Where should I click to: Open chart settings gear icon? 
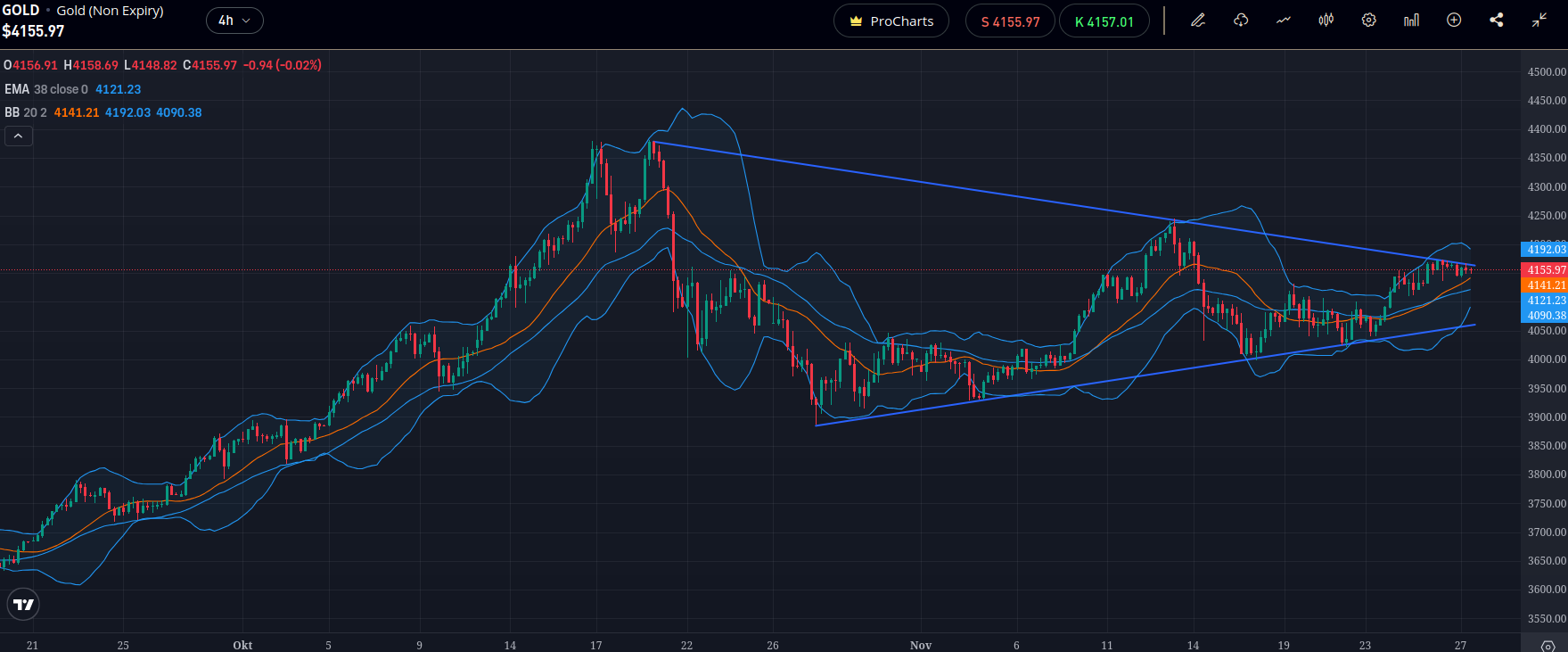point(1369,21)
